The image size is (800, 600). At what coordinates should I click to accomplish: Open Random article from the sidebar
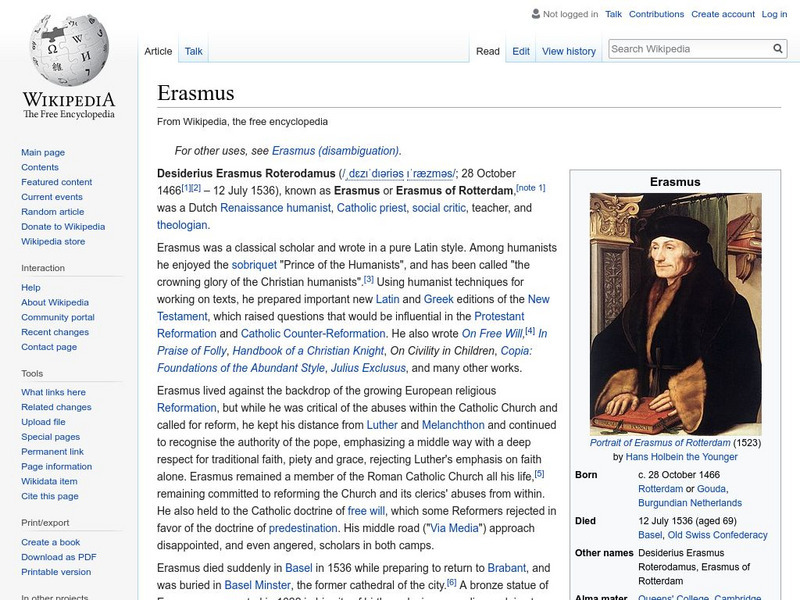point(53,212)
